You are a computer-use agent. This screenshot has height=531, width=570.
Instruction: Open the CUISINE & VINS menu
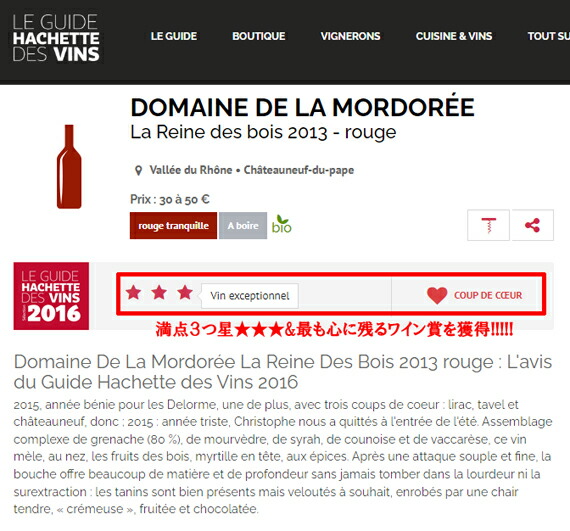(x=454, y=36)
